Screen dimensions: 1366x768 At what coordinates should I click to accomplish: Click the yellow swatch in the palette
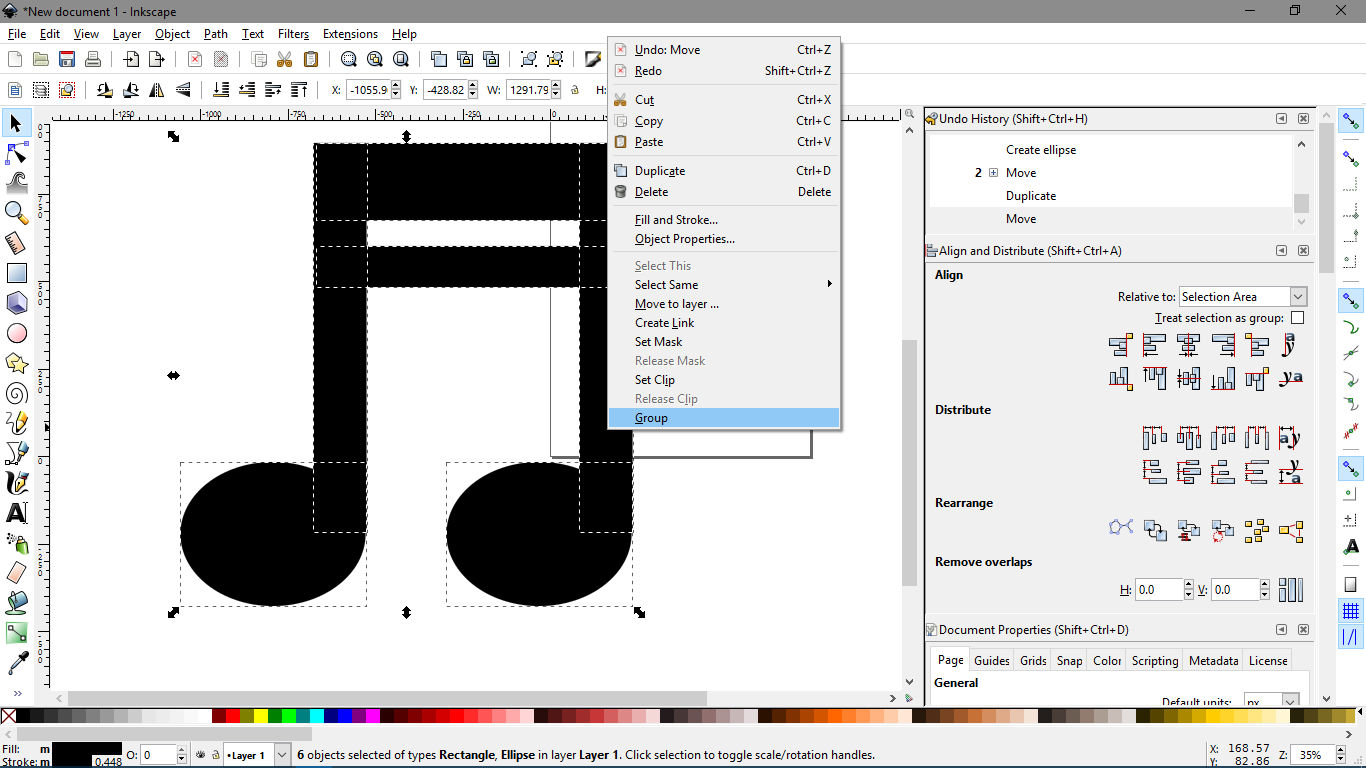tap(260, 716)
